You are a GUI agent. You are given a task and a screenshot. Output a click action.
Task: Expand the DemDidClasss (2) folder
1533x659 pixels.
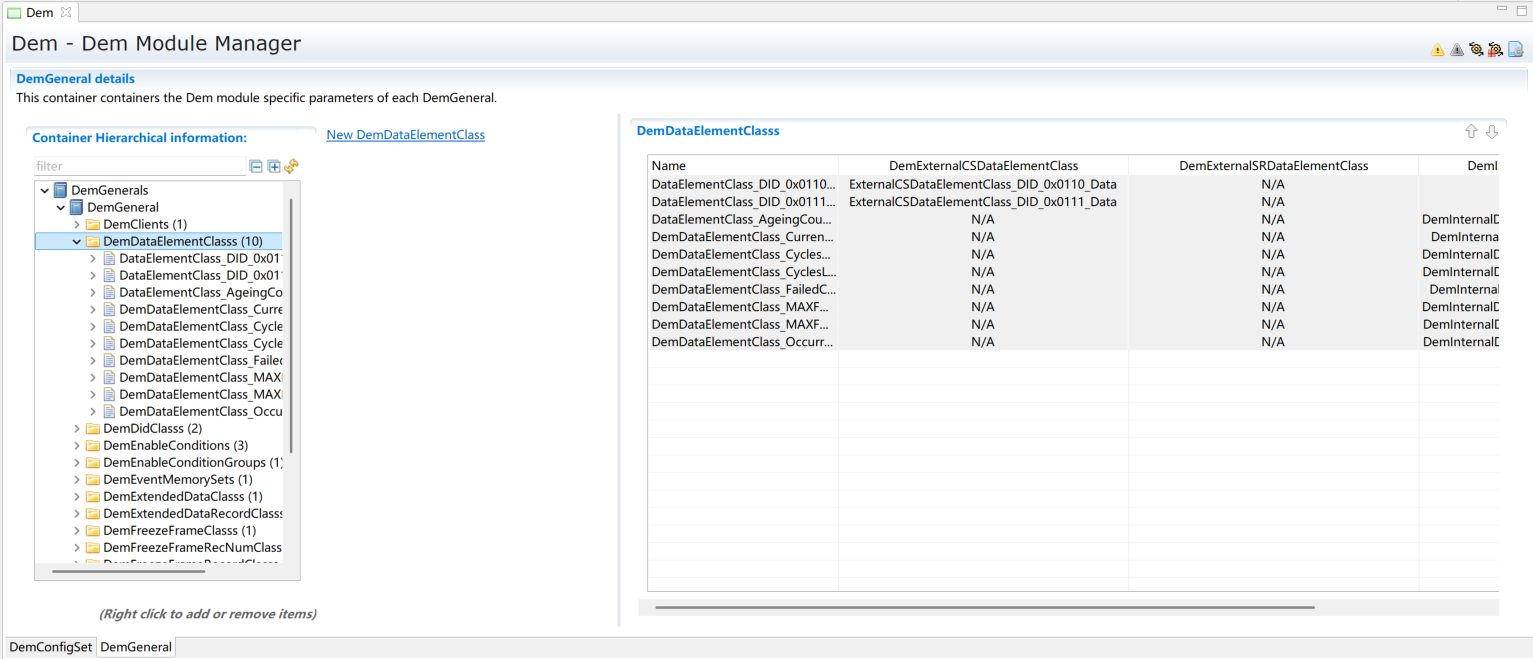(x=77, y=429)
